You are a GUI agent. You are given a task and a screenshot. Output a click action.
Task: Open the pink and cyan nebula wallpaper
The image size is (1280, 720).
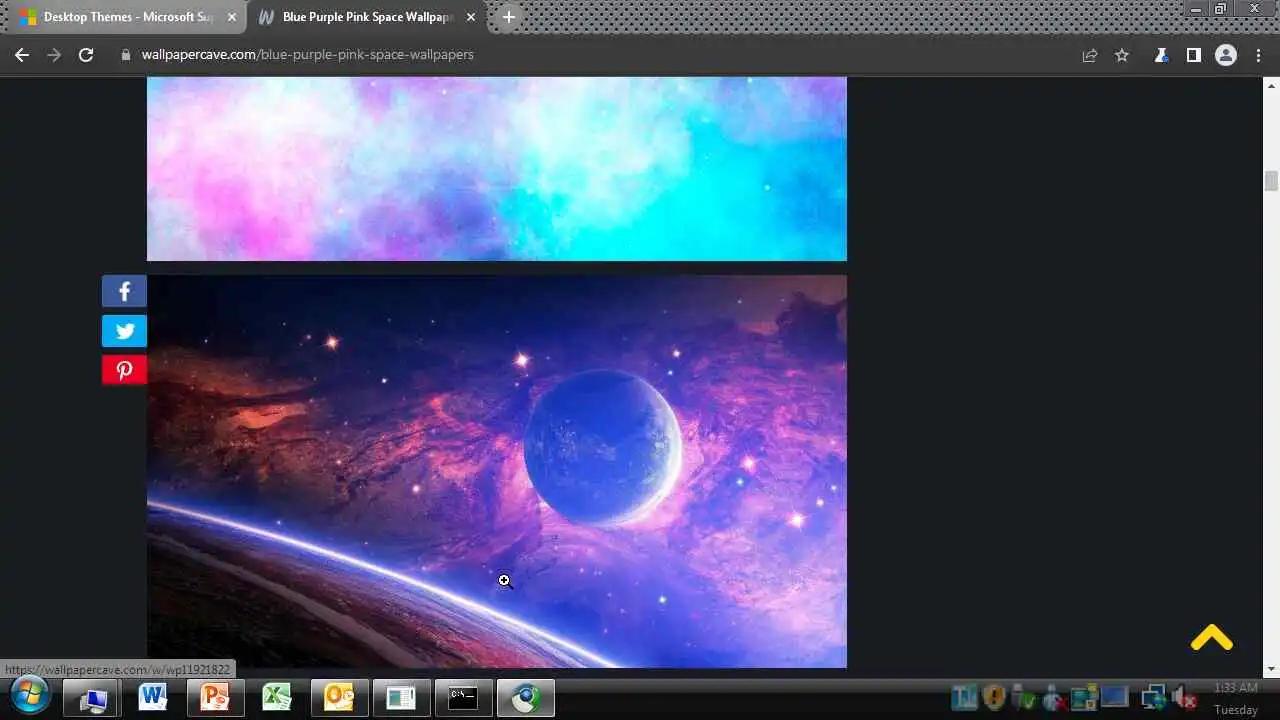497,168
